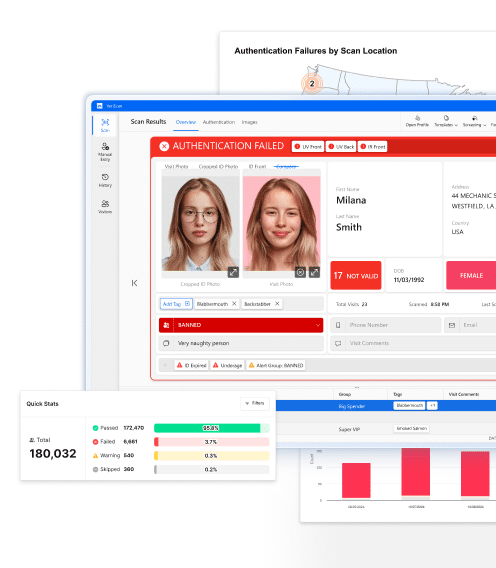Expand the Visit Photo image
Viewport: 496px width, 568px height.
click(x=314, y=272)
